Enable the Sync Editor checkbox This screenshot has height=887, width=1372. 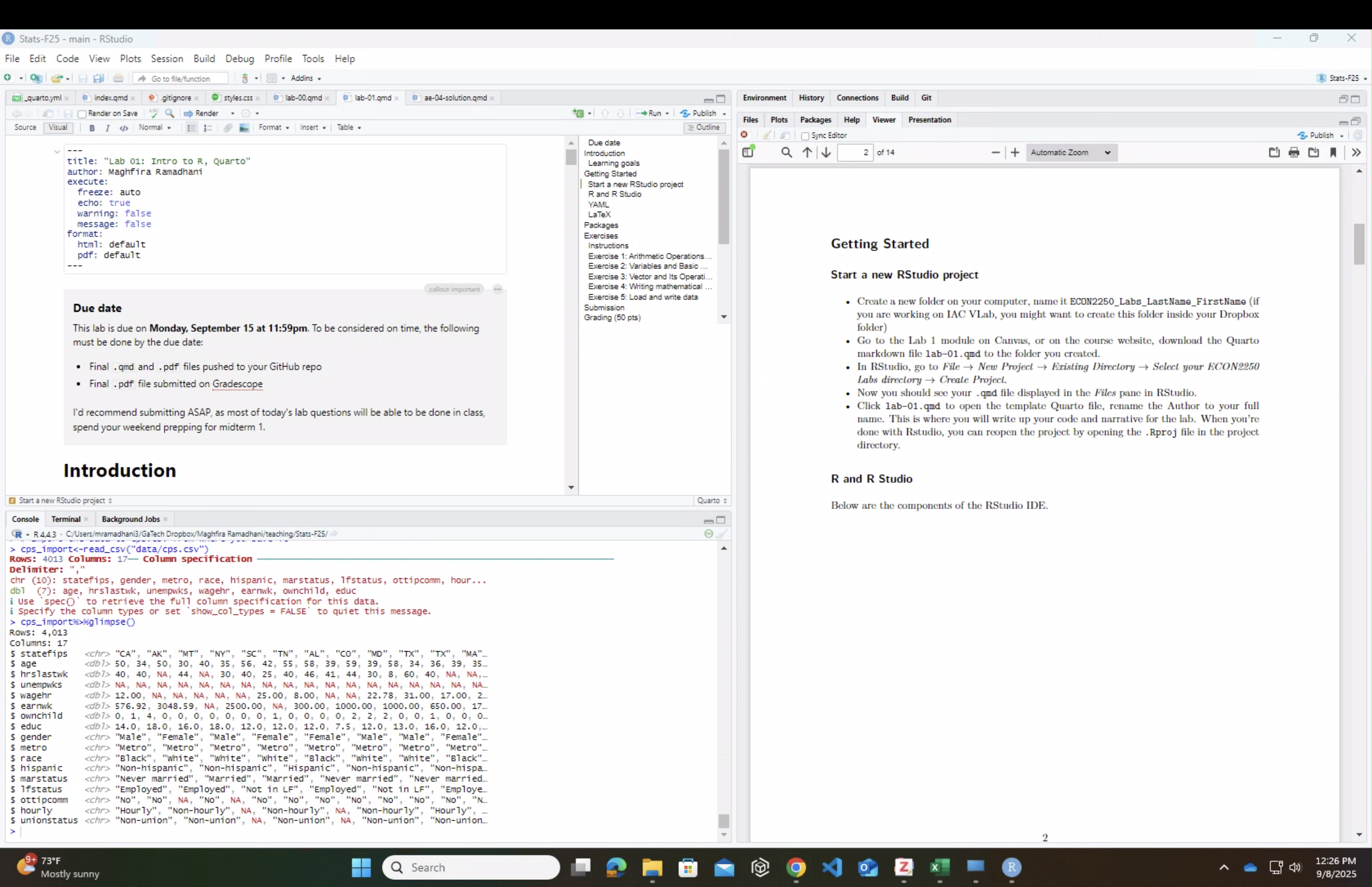(805, 136)
